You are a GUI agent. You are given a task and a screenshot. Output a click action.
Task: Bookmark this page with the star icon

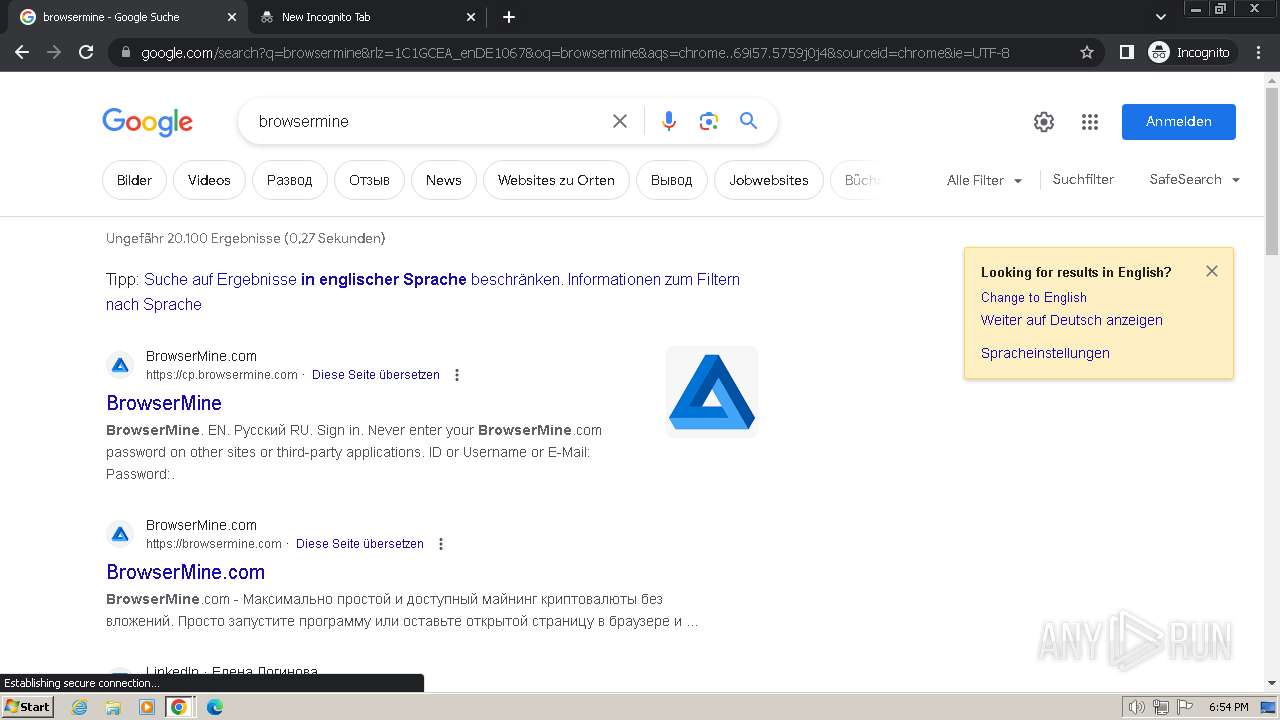click(x=1087, y=52)
